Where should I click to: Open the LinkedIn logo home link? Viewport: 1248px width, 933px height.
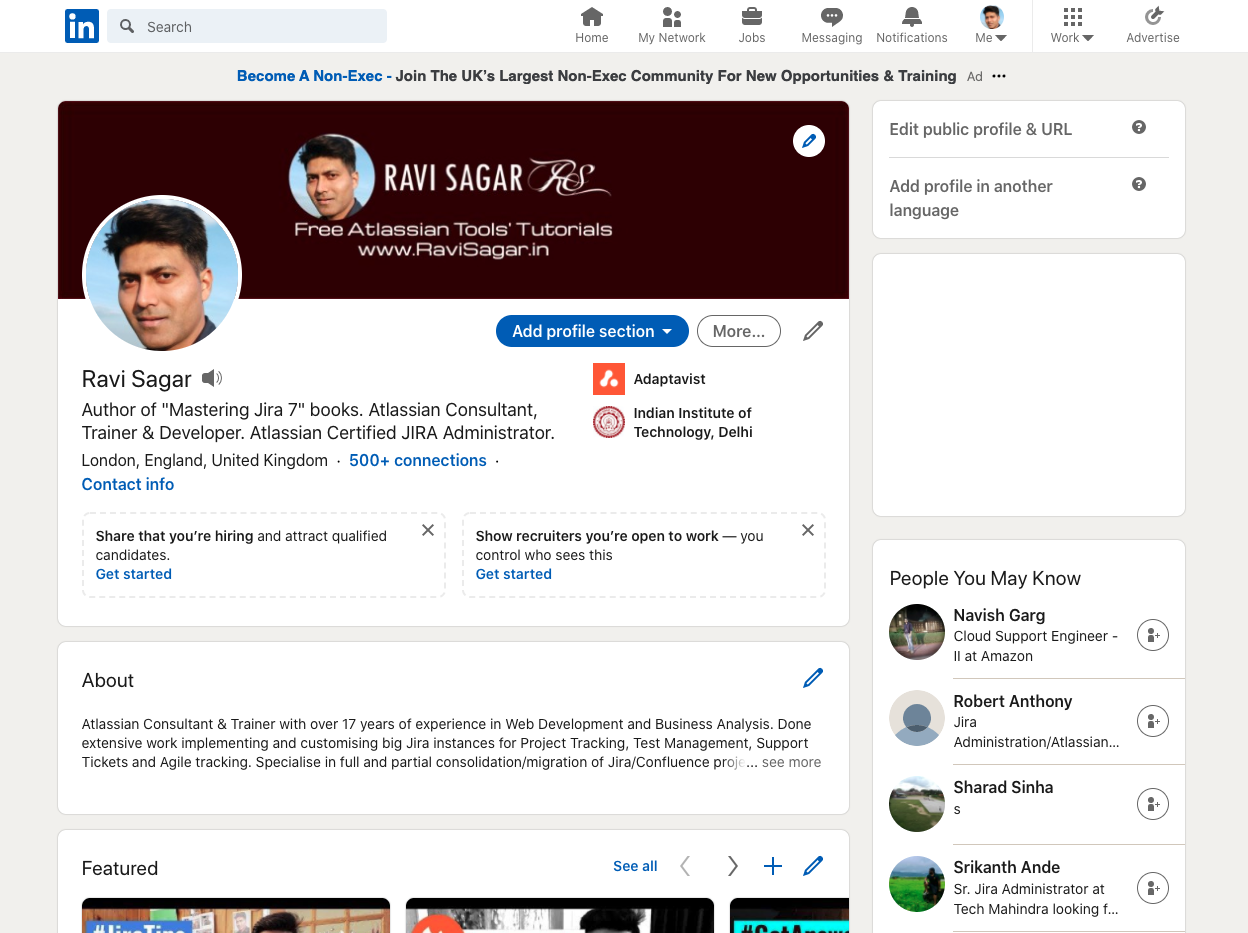[x=82, y=26]
